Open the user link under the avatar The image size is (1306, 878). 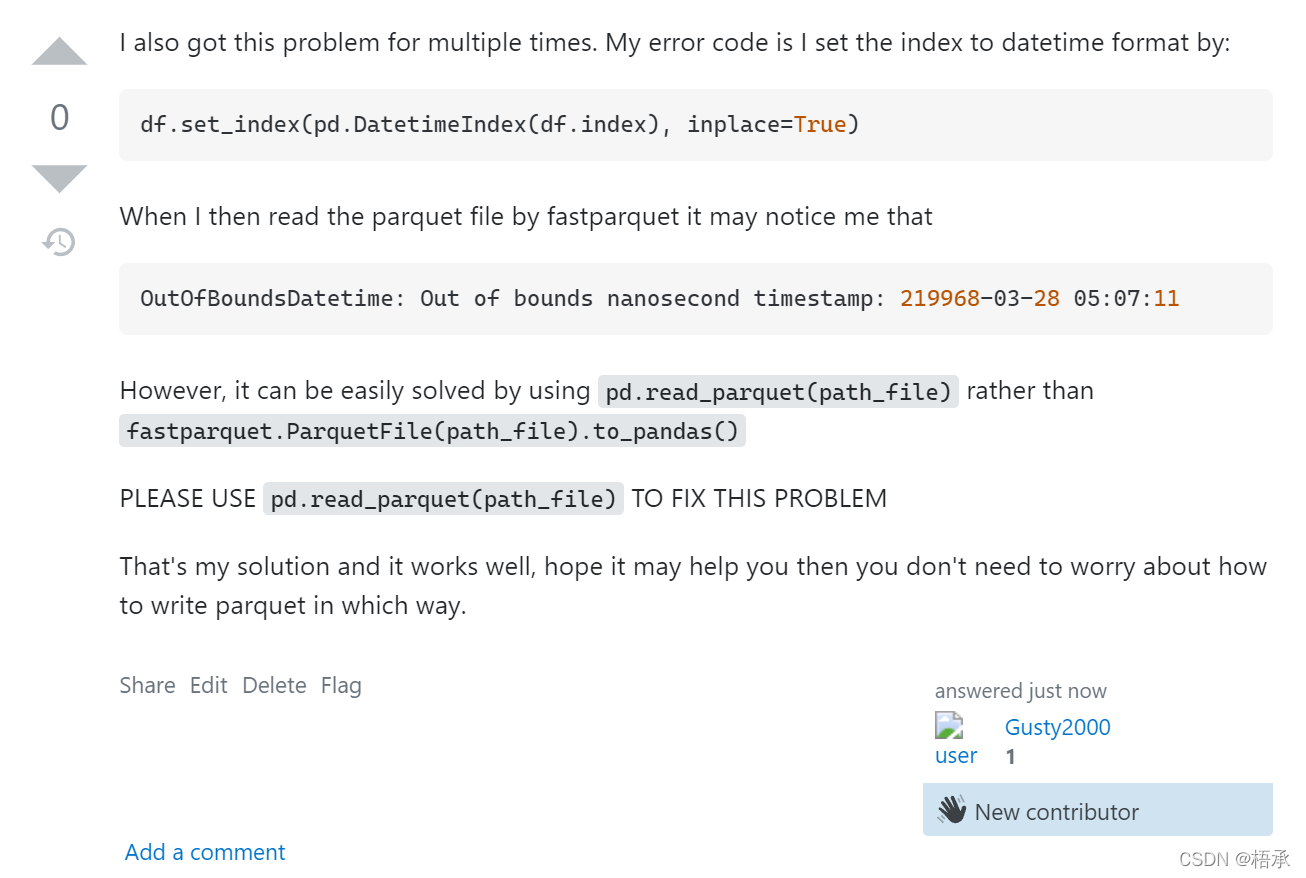tap(955, 755)
